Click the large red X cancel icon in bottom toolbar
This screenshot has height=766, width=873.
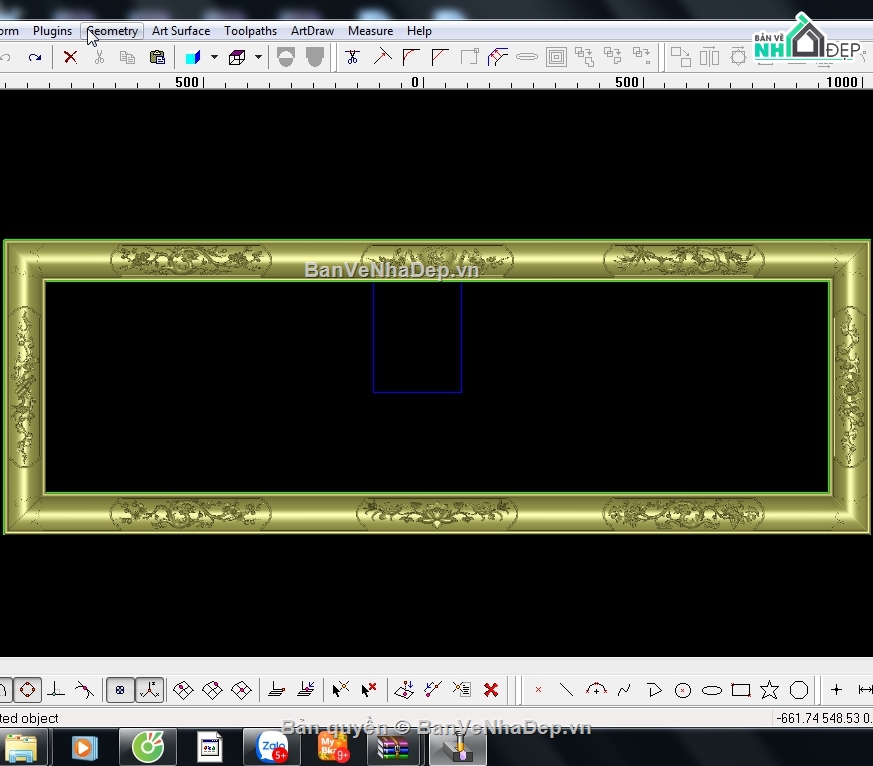pyautogui.click(x=491, y=690)
